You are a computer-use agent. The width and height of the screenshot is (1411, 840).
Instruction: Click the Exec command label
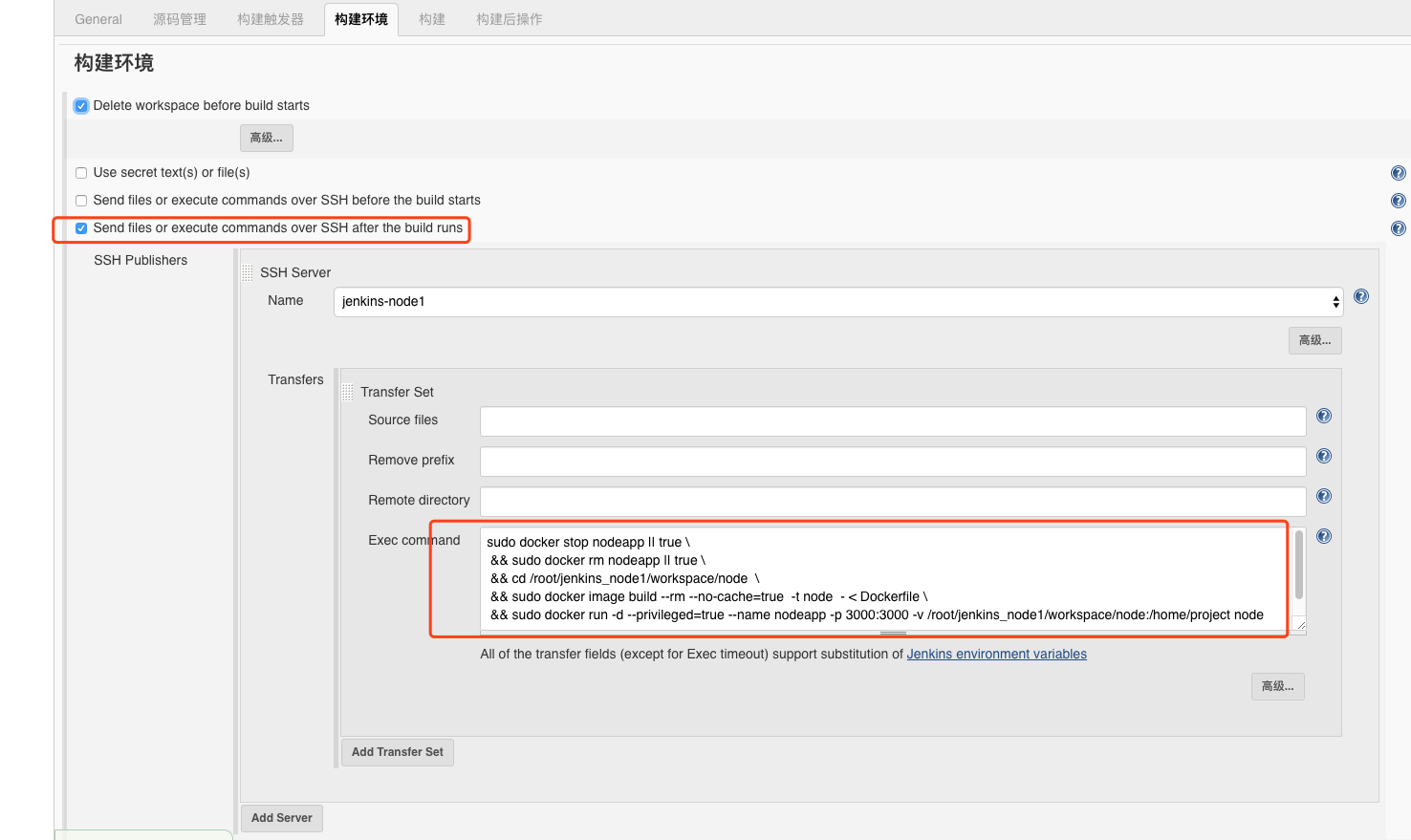click(414, 541)
